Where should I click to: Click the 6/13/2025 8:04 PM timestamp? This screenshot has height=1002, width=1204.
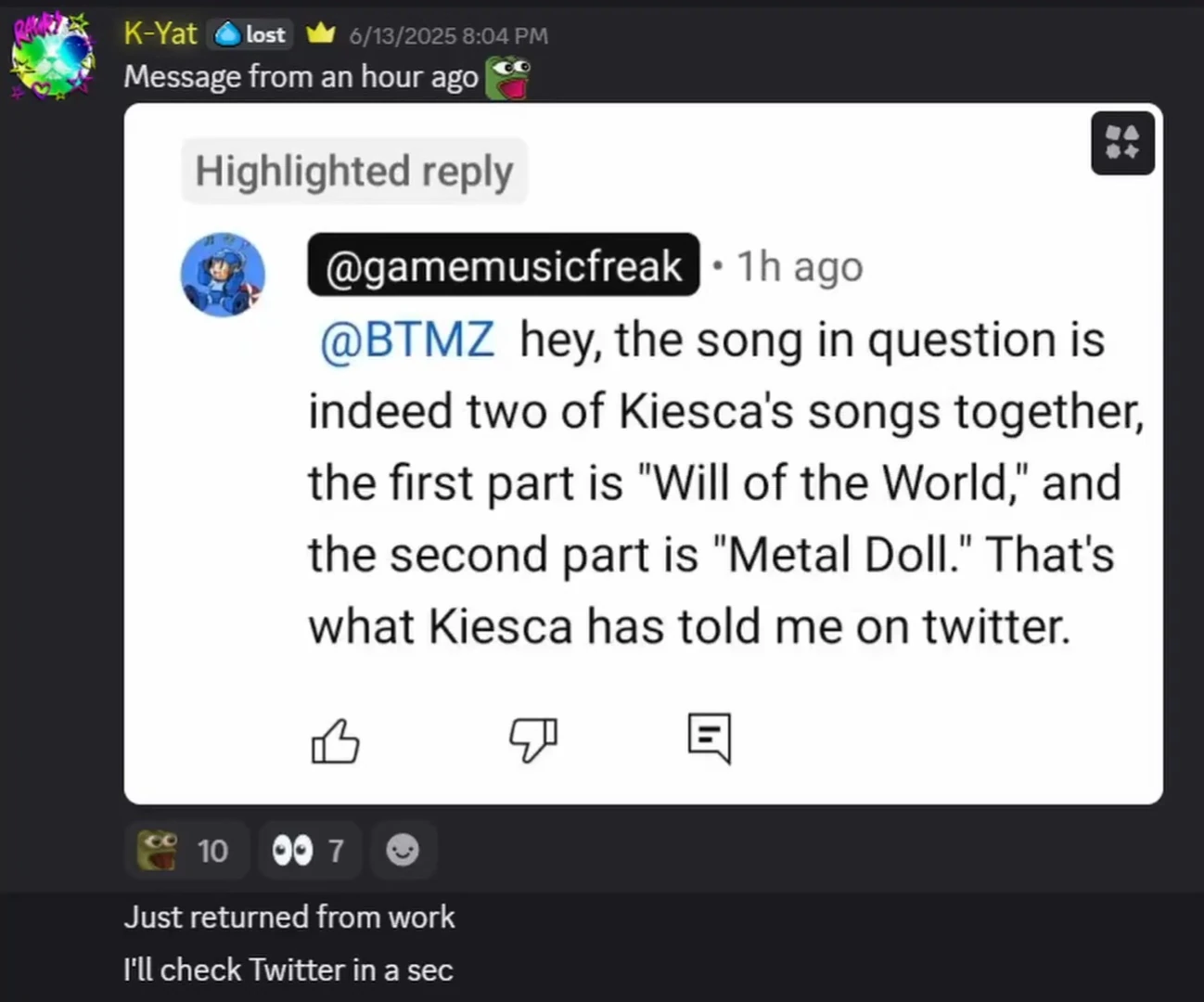(448, 36)
